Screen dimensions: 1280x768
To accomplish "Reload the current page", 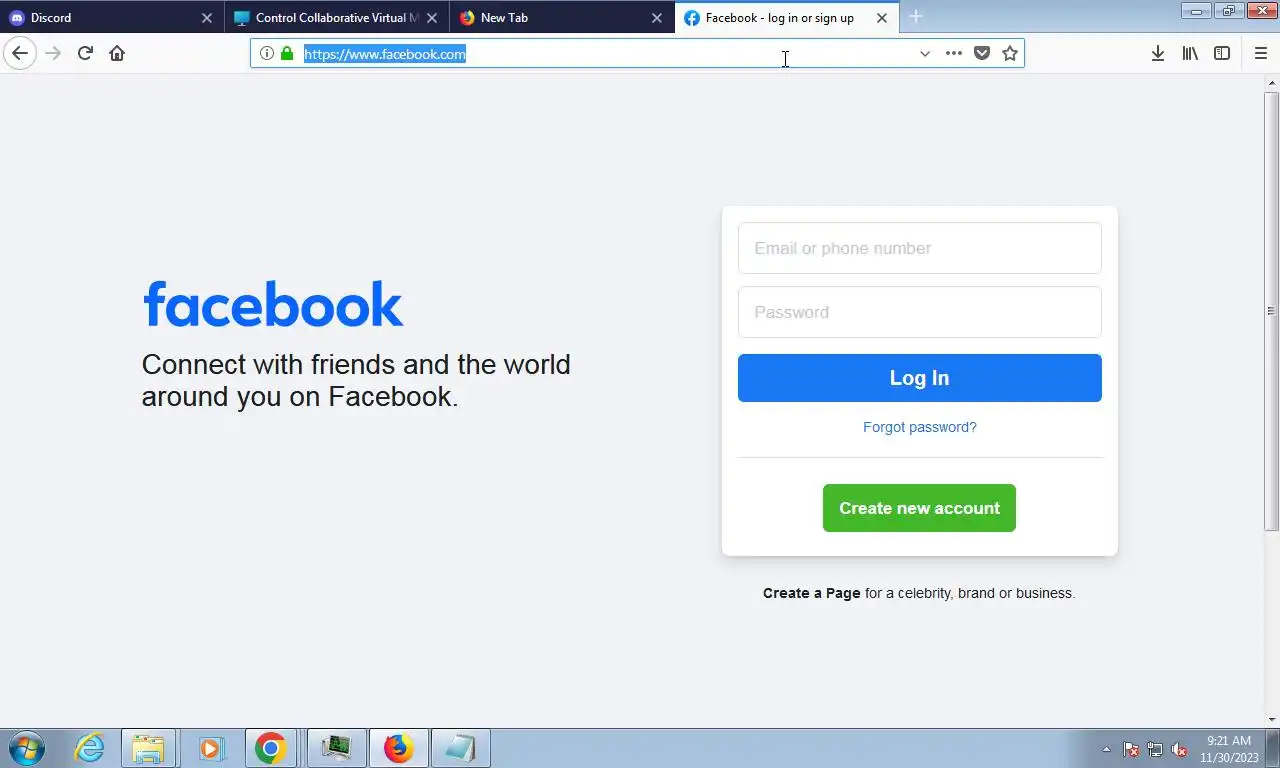I will (85, 53).
